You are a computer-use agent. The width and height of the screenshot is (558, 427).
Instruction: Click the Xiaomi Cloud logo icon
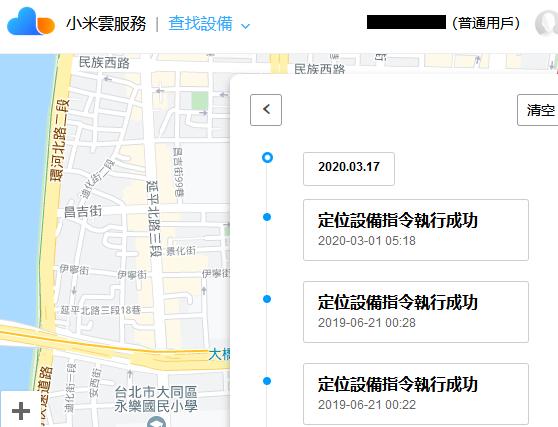[31, 22]
